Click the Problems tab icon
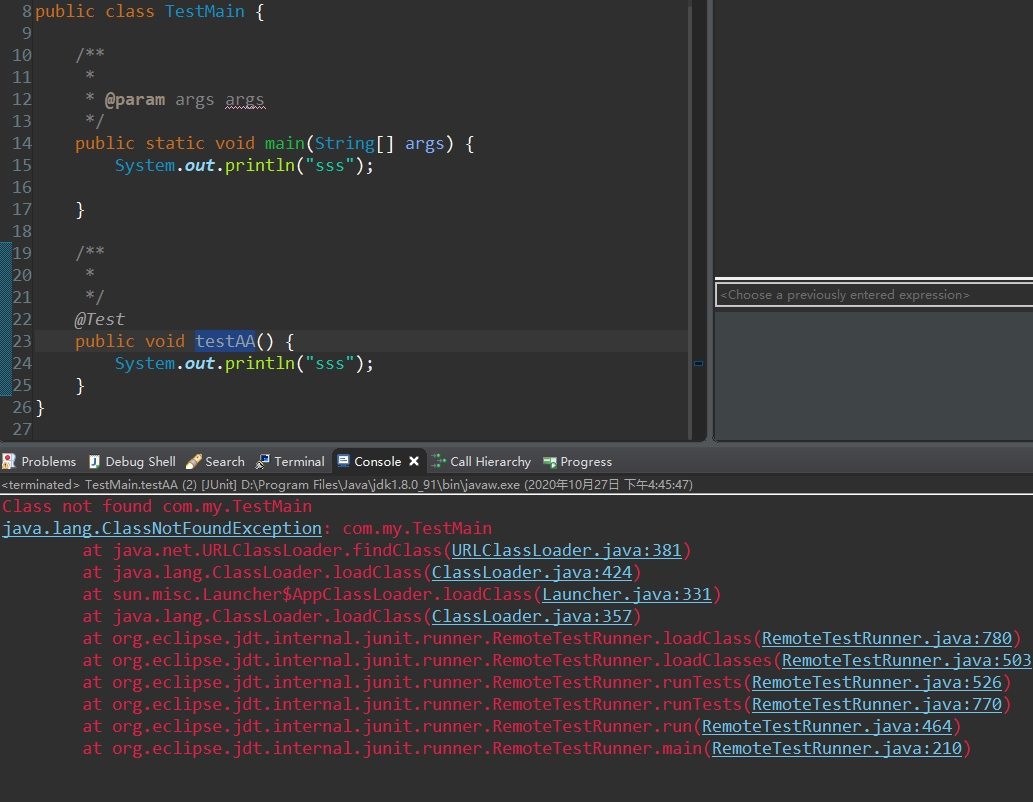The width and height of the screenshot is (1033, 802). tap(9, 461)
